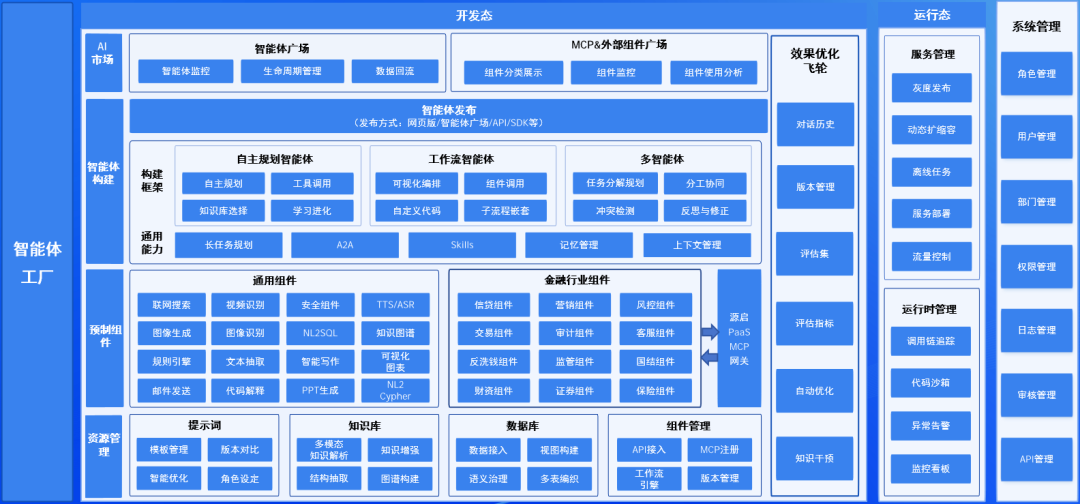Click 多模态知识解析 in 知识库

(x=329, y=450)
